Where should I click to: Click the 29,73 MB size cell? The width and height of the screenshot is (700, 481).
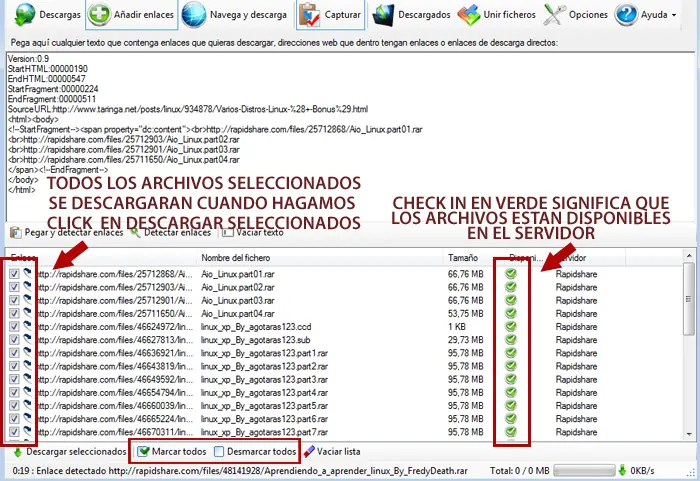pyautogui.click(x=465, y=340)
